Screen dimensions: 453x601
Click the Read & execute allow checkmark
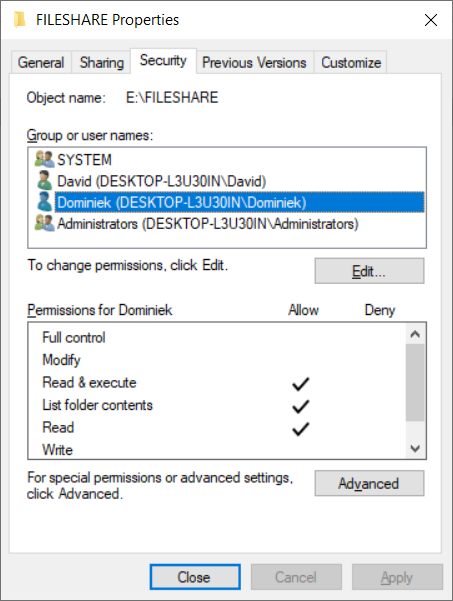click(300, 384)
